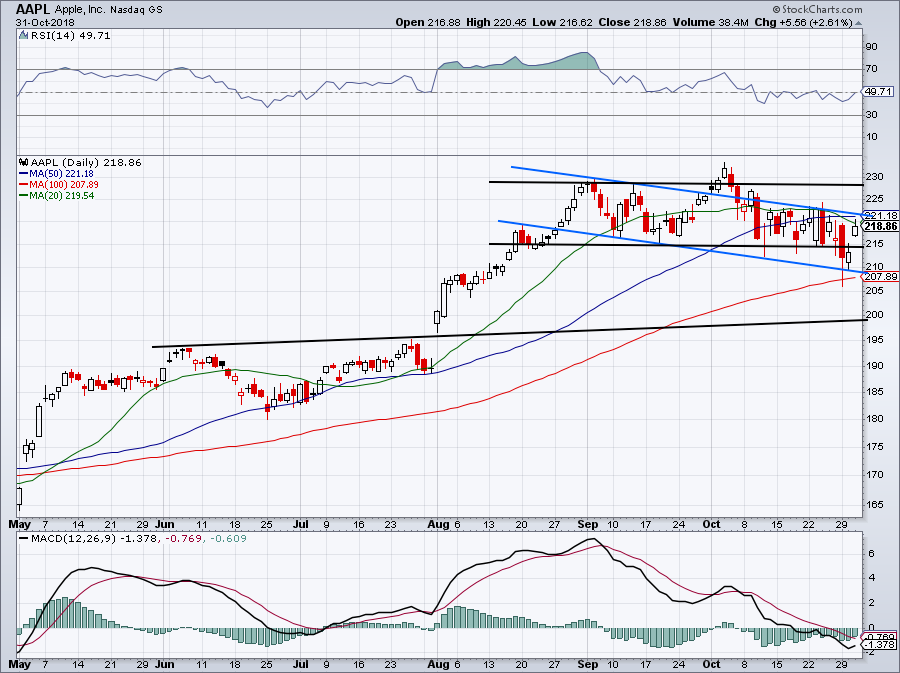Select the Volume 38.4M value
900x673 pixels.
pyautogui.click(x=711, y=22)
